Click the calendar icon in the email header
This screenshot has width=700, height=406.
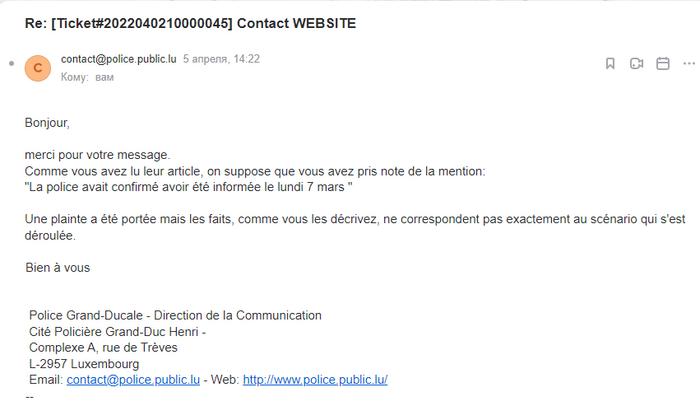(x=662, y=64)
